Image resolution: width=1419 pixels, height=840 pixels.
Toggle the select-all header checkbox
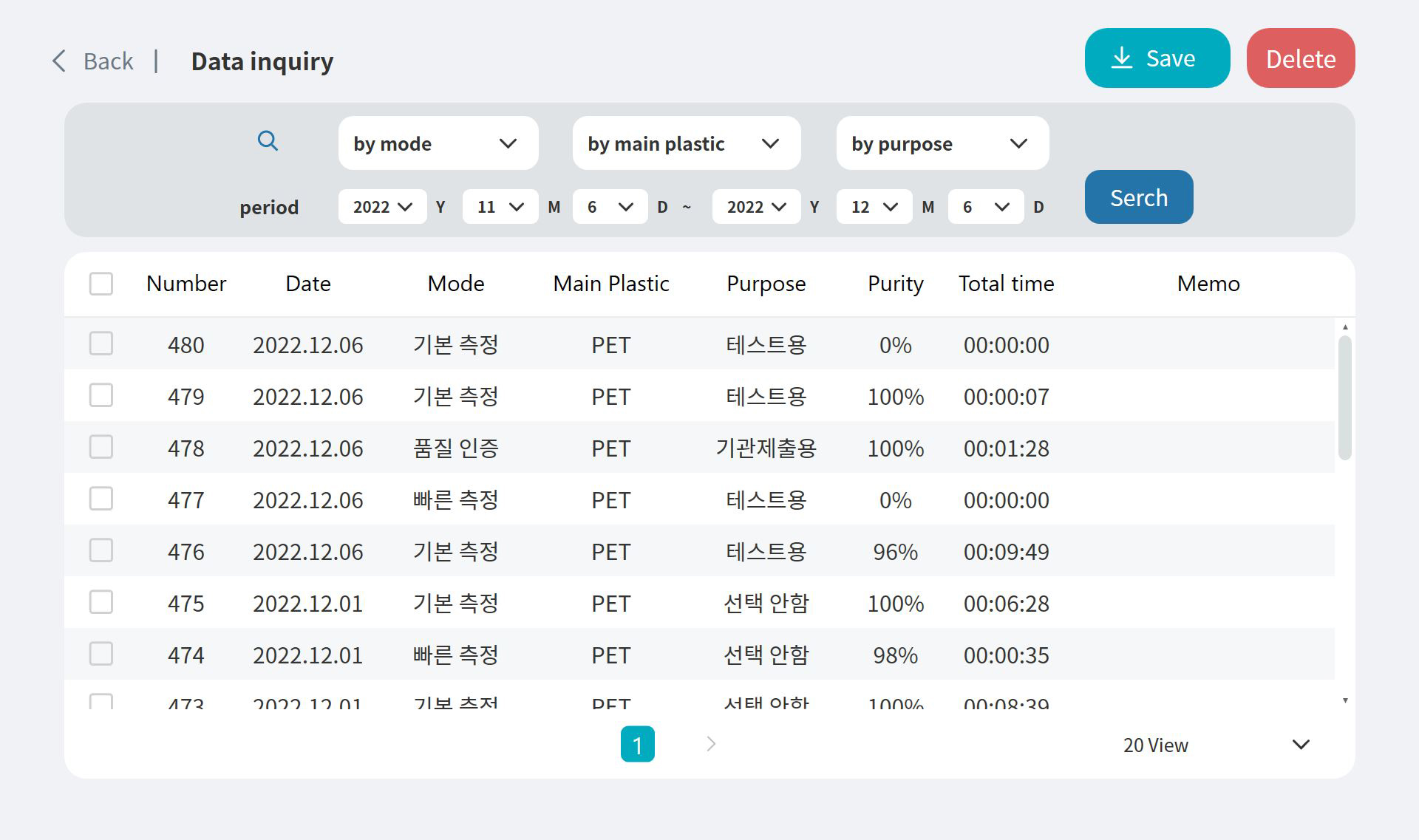(101, 284)
